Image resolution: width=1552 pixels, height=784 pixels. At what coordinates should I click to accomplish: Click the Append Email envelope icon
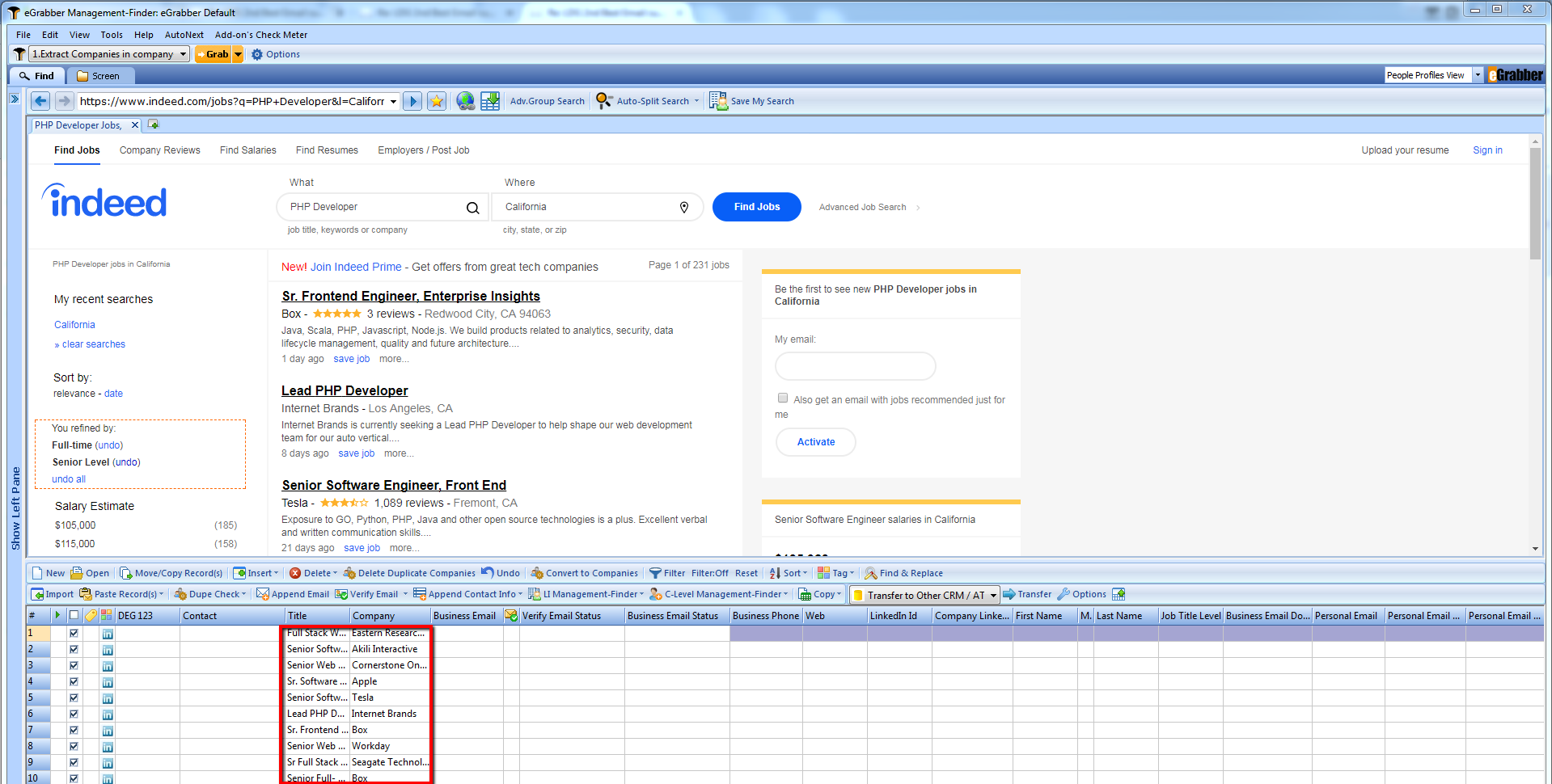click(263, 594)
